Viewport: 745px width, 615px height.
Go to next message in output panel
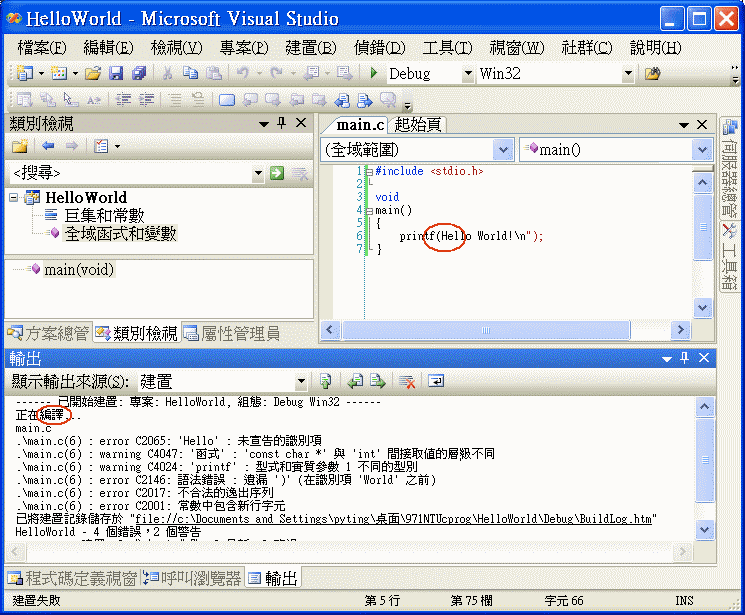[378, 381]
